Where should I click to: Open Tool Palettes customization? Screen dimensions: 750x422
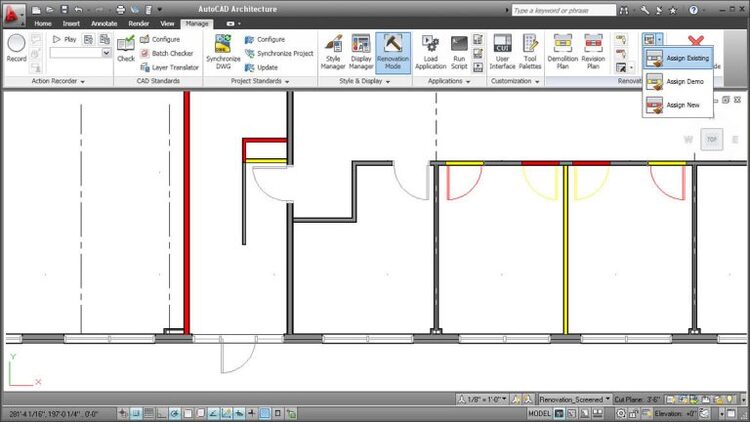pyautogui.click(x=530, y=52)
